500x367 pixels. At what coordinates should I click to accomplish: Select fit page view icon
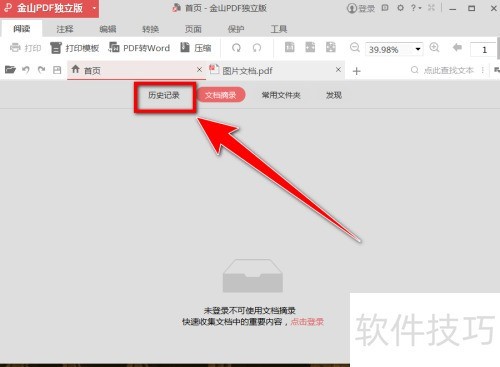(x=330, y=47)
